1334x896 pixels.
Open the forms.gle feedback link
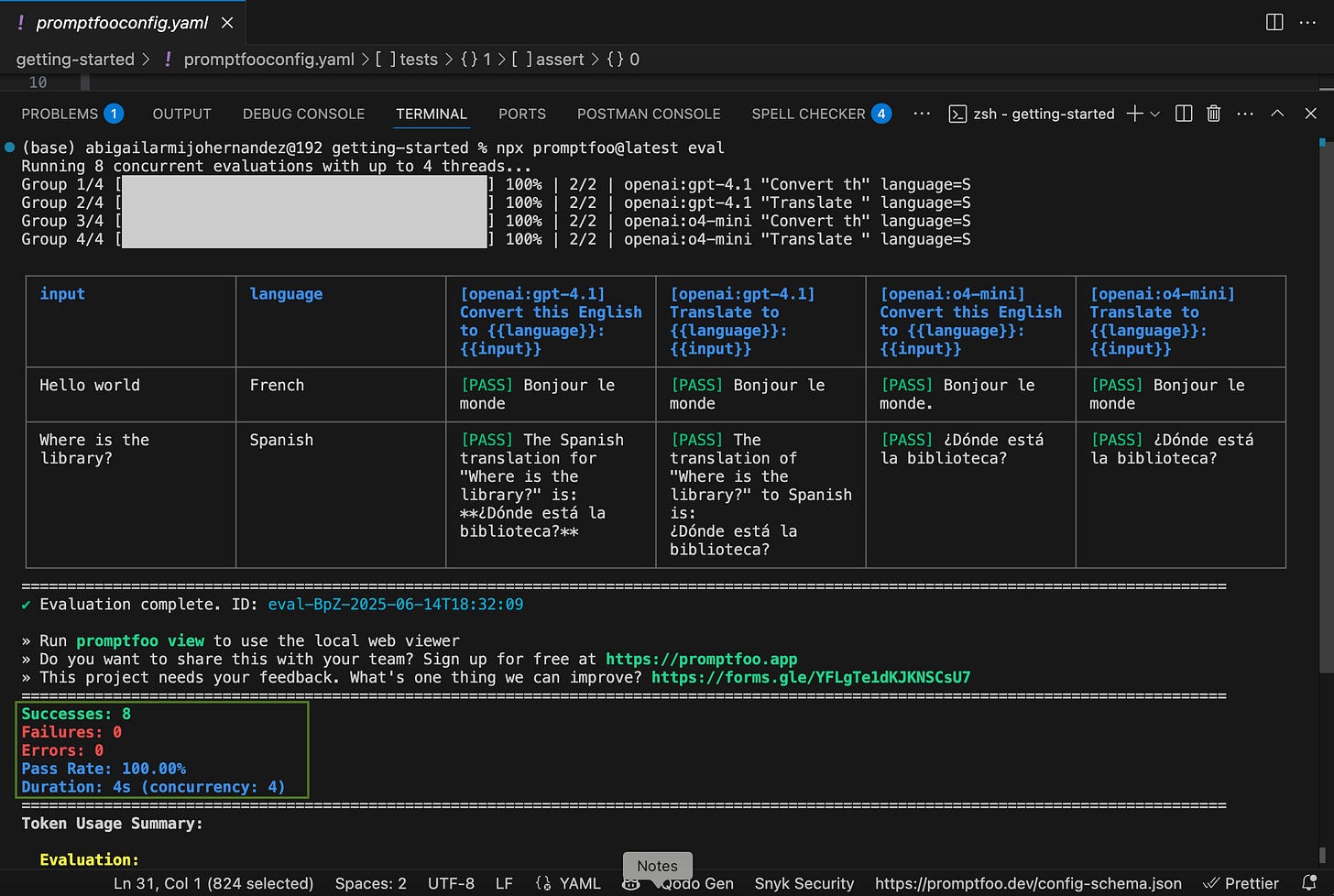pos(810,677)
